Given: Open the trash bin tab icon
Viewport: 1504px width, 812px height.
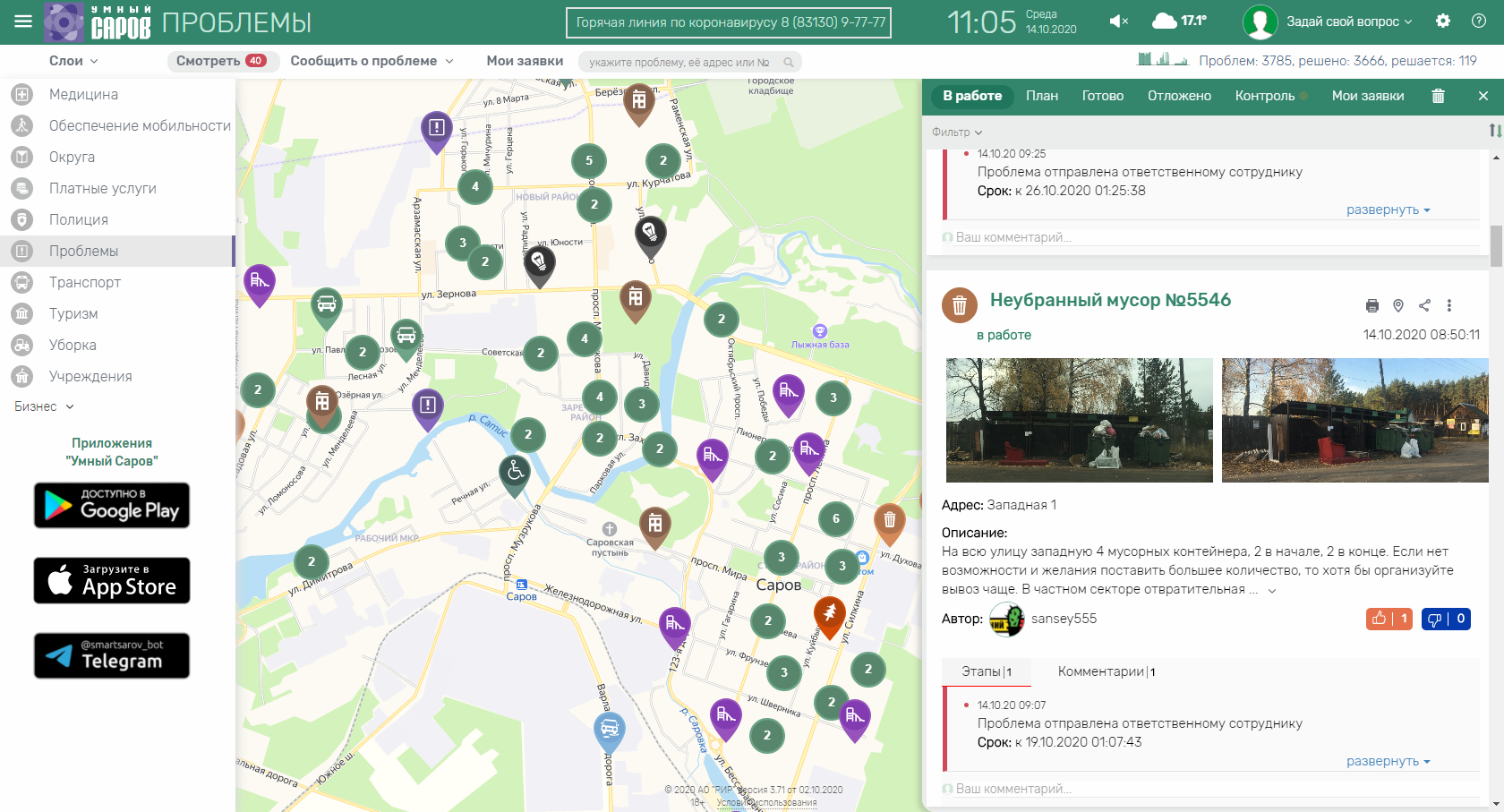Looking at the screenshot, I should click(x=1438, y=96).
